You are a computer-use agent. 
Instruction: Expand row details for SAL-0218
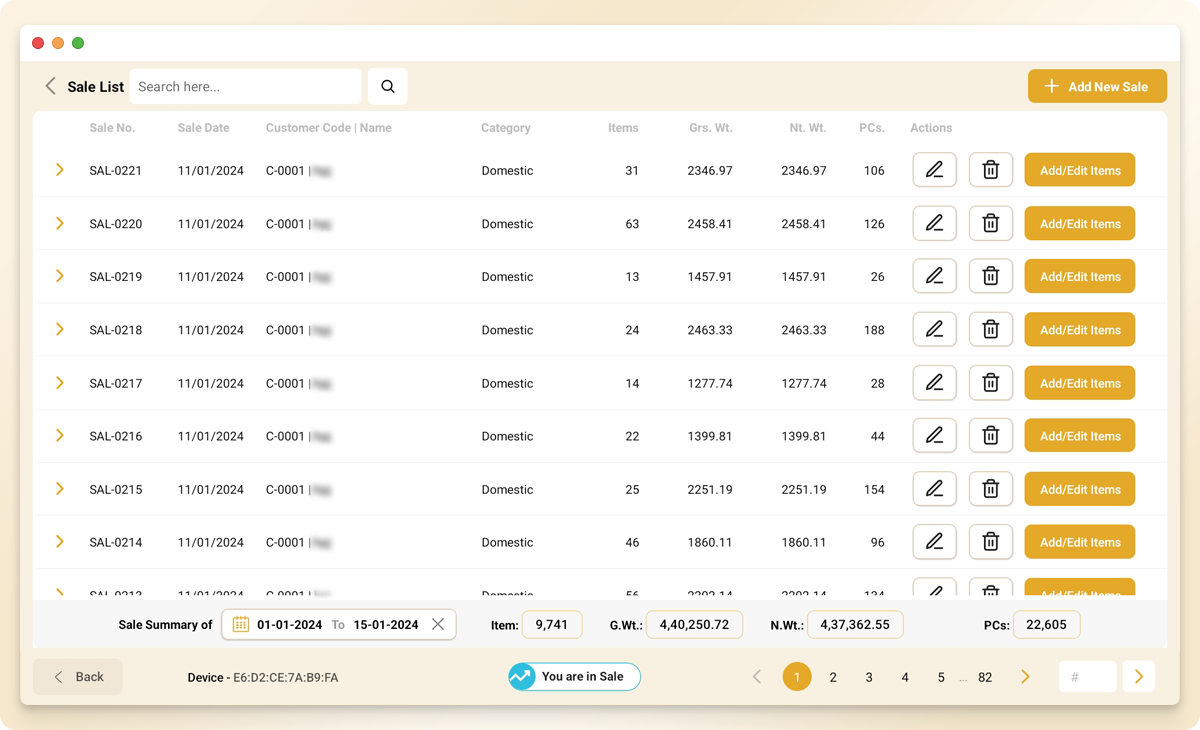click(59, 329)
